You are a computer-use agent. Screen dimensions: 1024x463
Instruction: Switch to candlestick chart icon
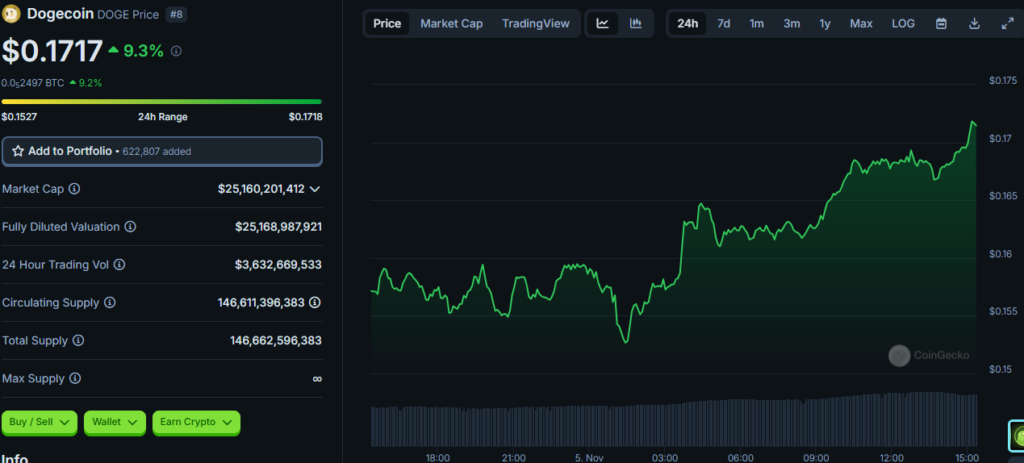click(635, 24)
